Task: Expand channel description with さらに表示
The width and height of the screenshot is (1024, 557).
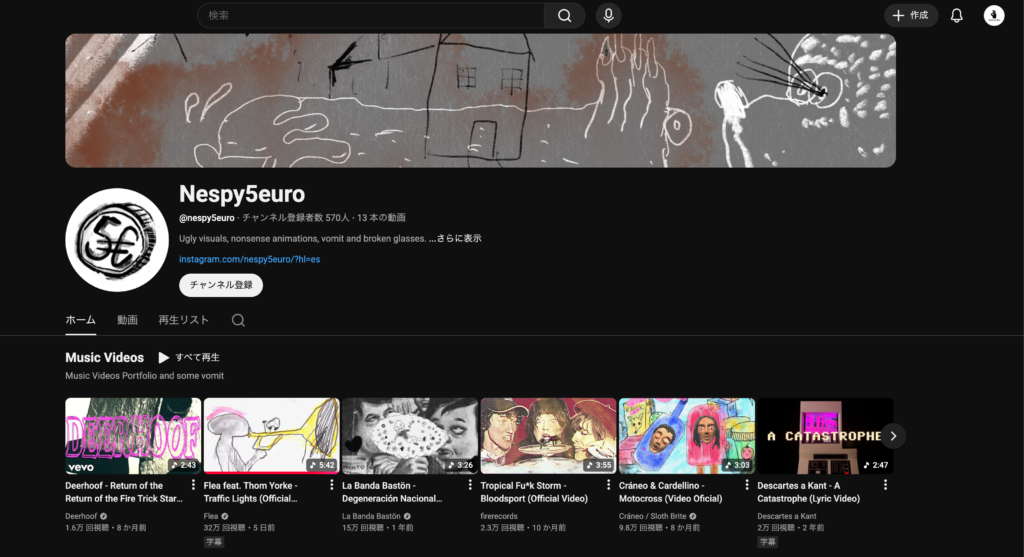Action: tap(459, 238)
